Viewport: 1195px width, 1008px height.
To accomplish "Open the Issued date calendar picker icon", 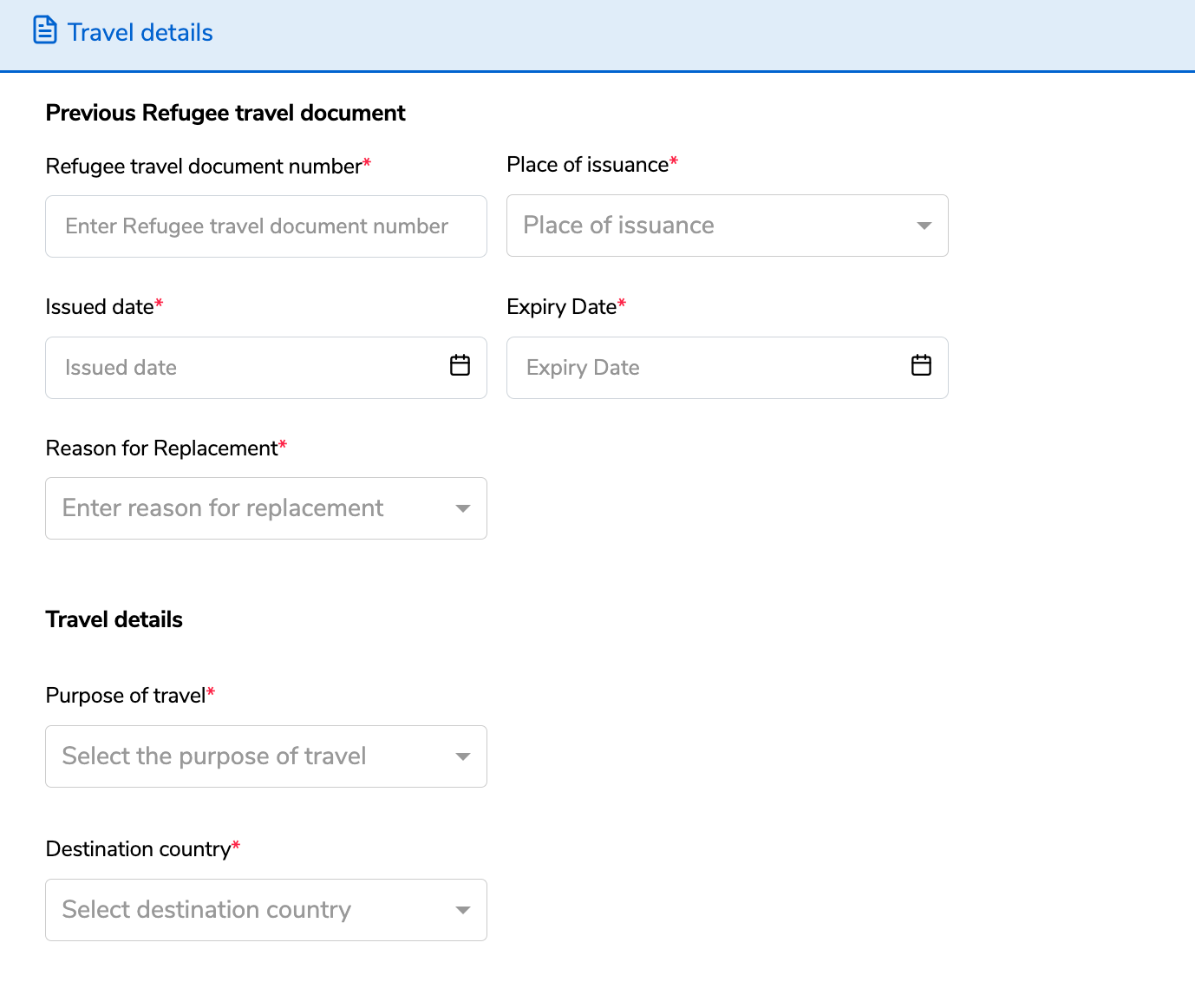I will tap(460, 366).
